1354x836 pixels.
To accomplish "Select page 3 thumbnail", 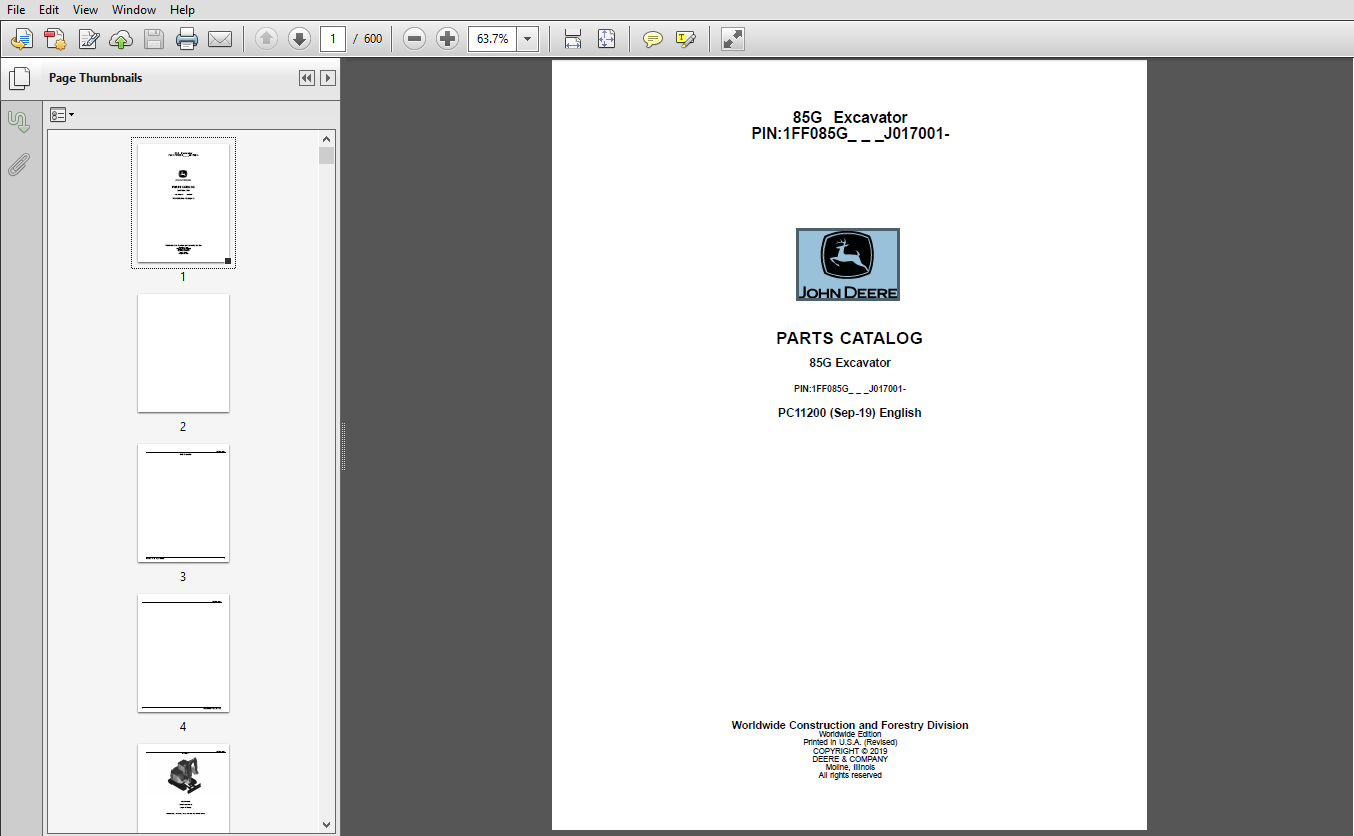I will 183,503.
